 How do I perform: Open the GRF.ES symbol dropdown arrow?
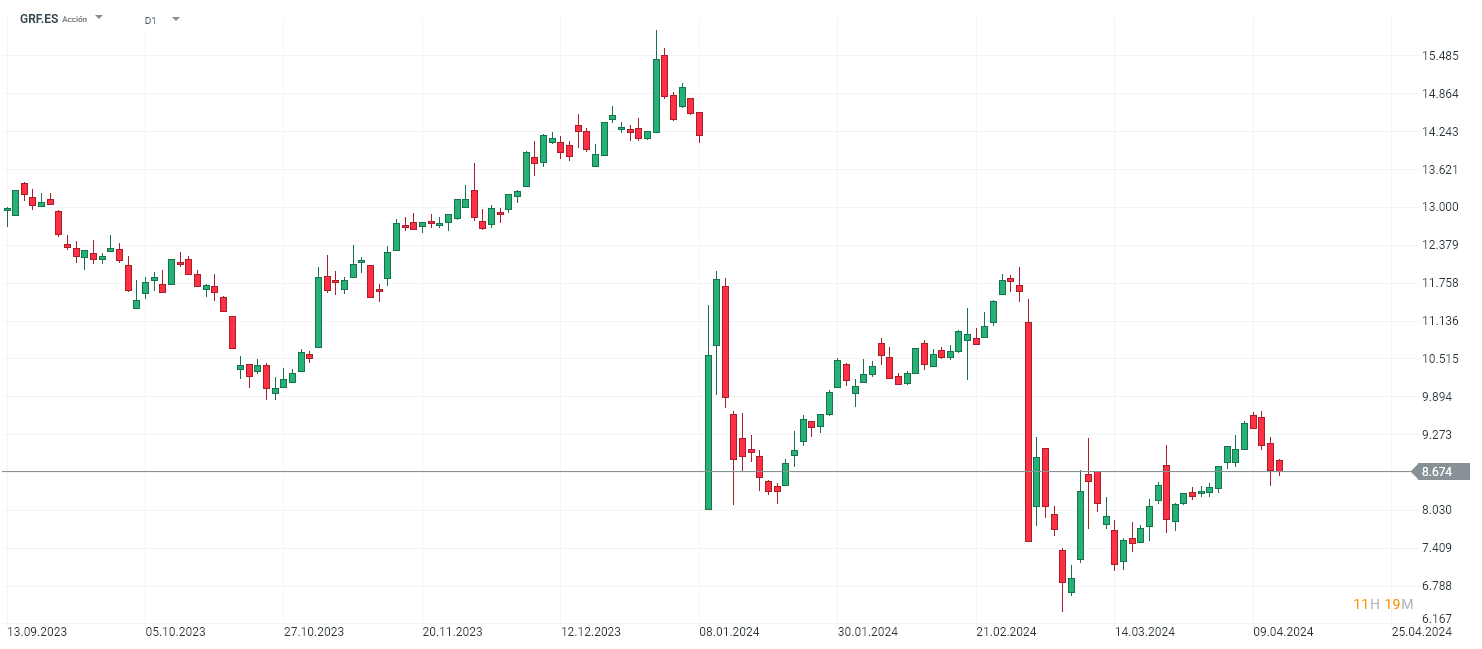[99, 18]
